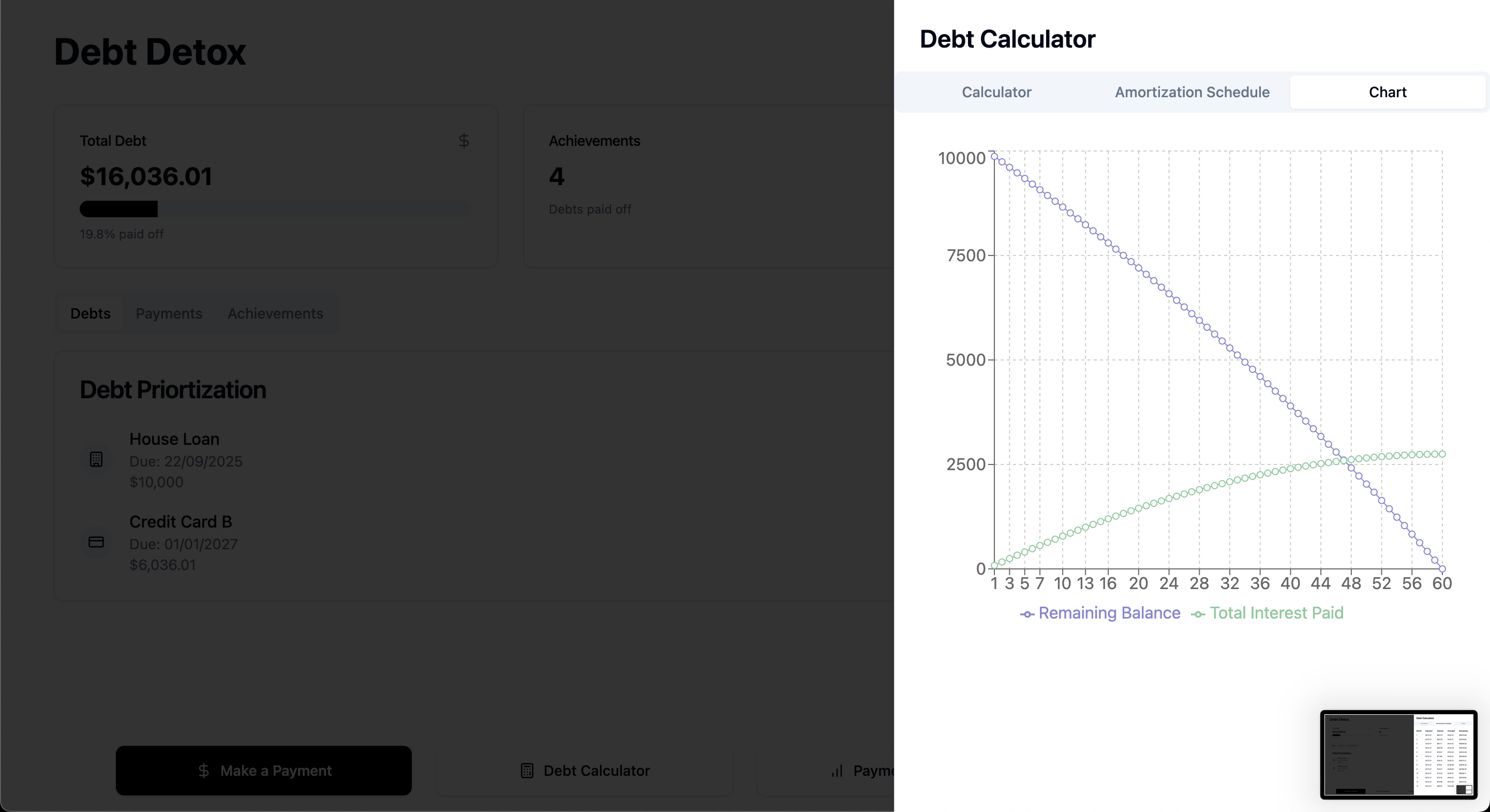1490x812 pixels.
Task: Switch to the Payments tab
Action: click(169, 313)
